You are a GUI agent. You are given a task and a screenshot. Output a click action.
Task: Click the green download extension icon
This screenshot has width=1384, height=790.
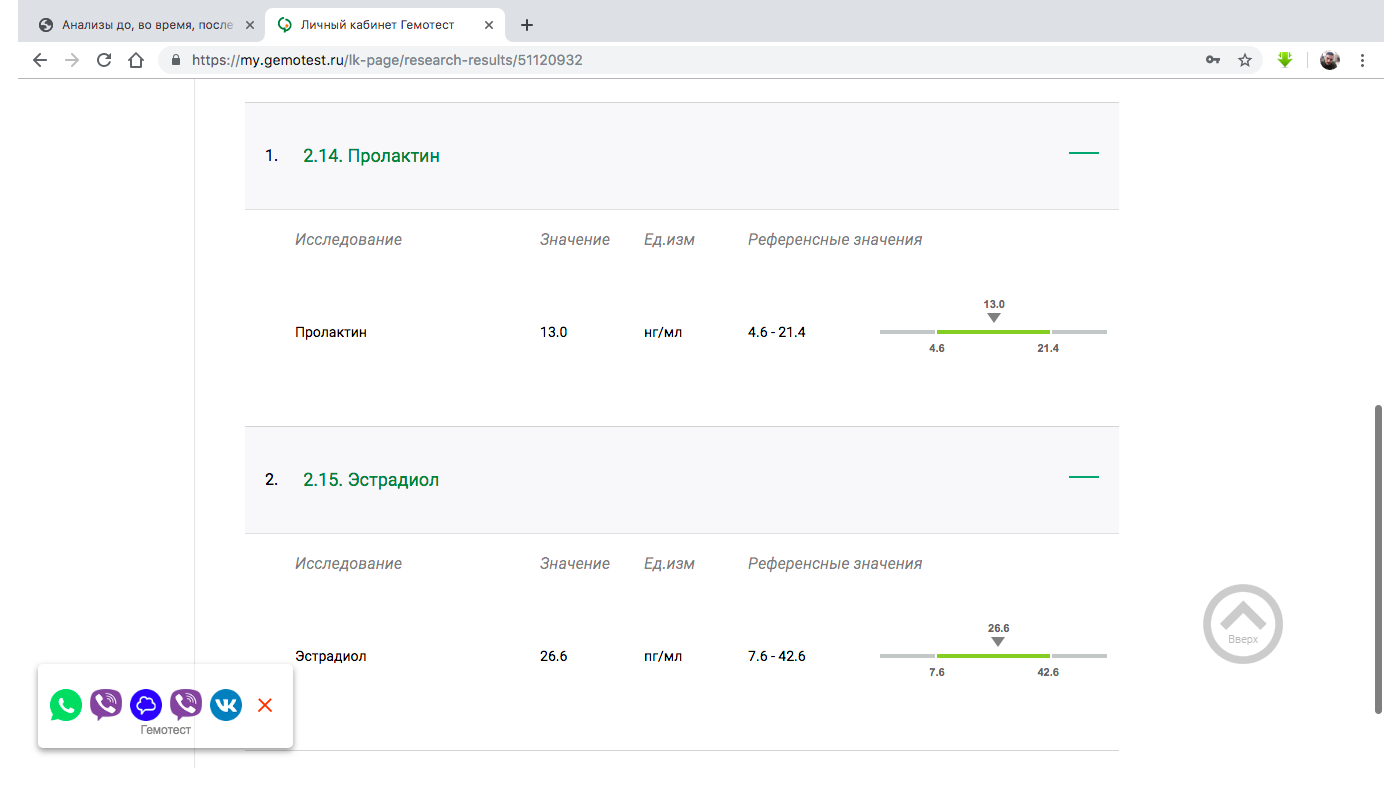click(x=1285, y=60)
